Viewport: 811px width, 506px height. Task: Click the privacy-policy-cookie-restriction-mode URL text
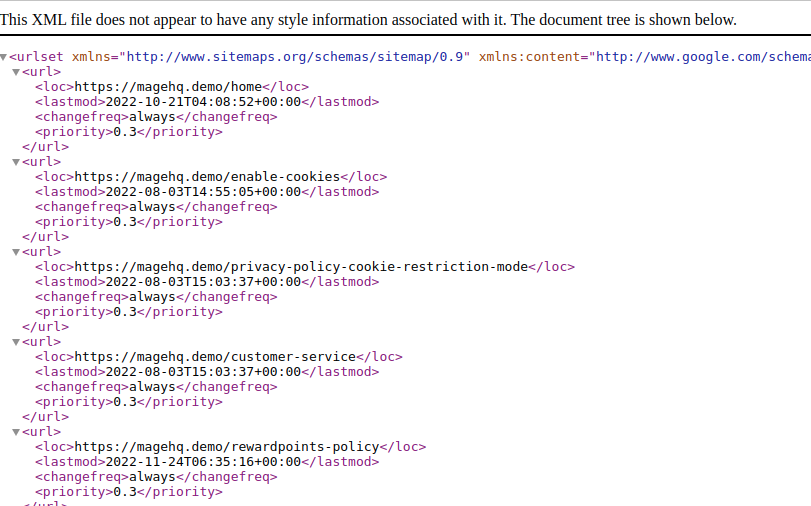(x=301, y=266)
